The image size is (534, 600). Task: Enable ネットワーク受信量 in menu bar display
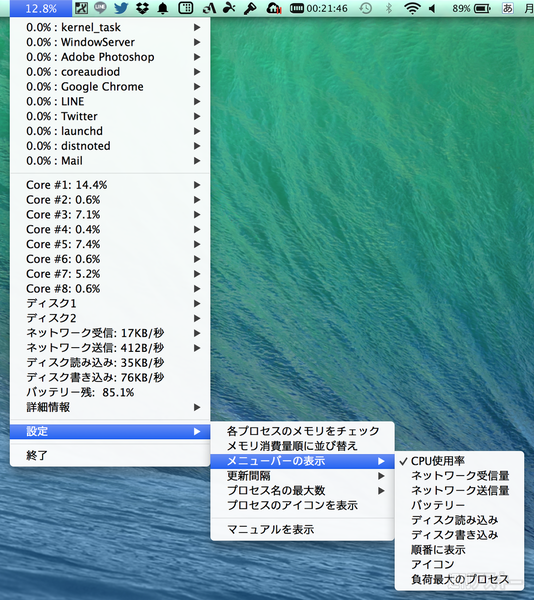pyautogui.click(x=459, y=476)
